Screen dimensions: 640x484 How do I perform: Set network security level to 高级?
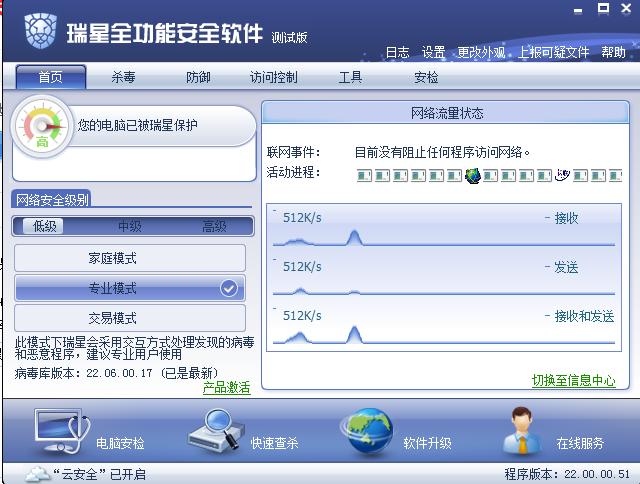[214, 226]
